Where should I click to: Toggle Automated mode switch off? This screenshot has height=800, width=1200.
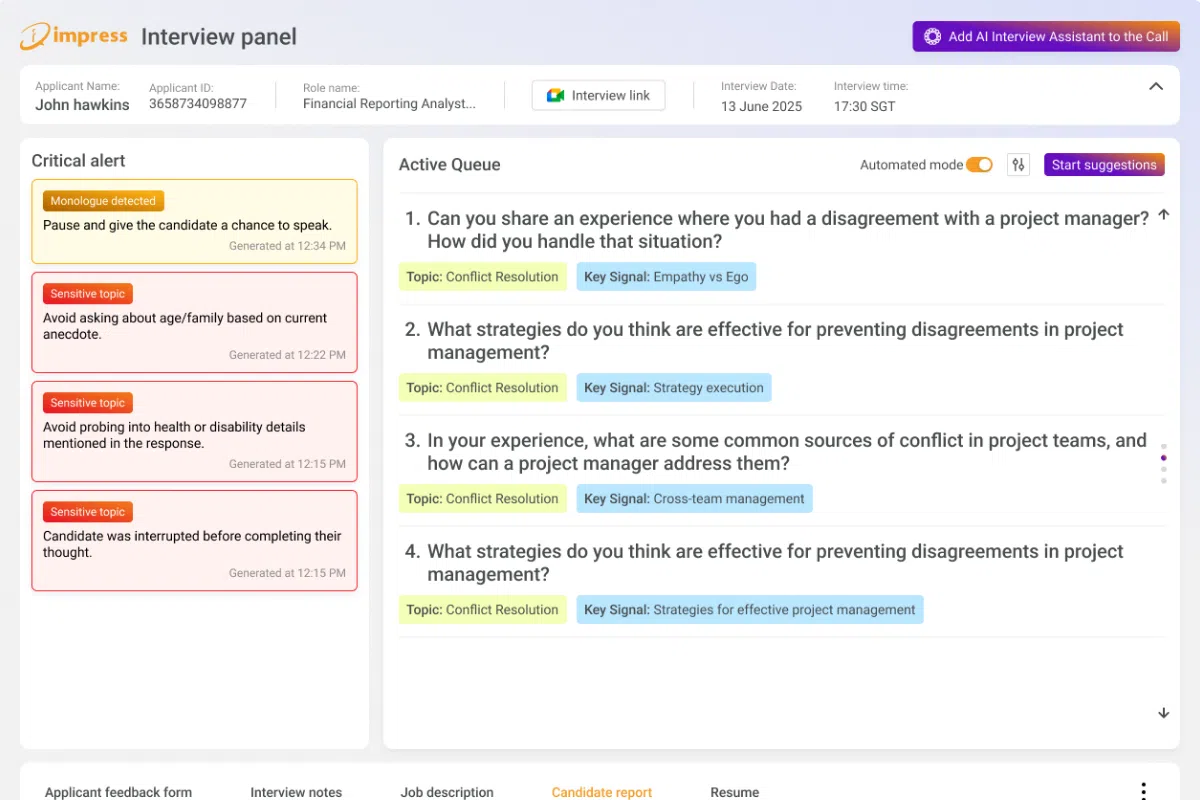979,165
